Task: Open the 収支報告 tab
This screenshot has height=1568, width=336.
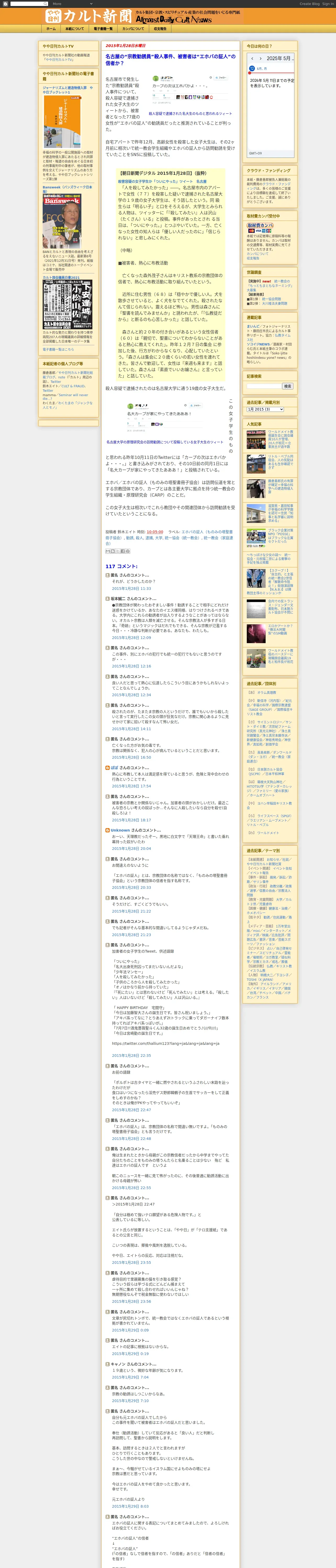Action: 160,28
